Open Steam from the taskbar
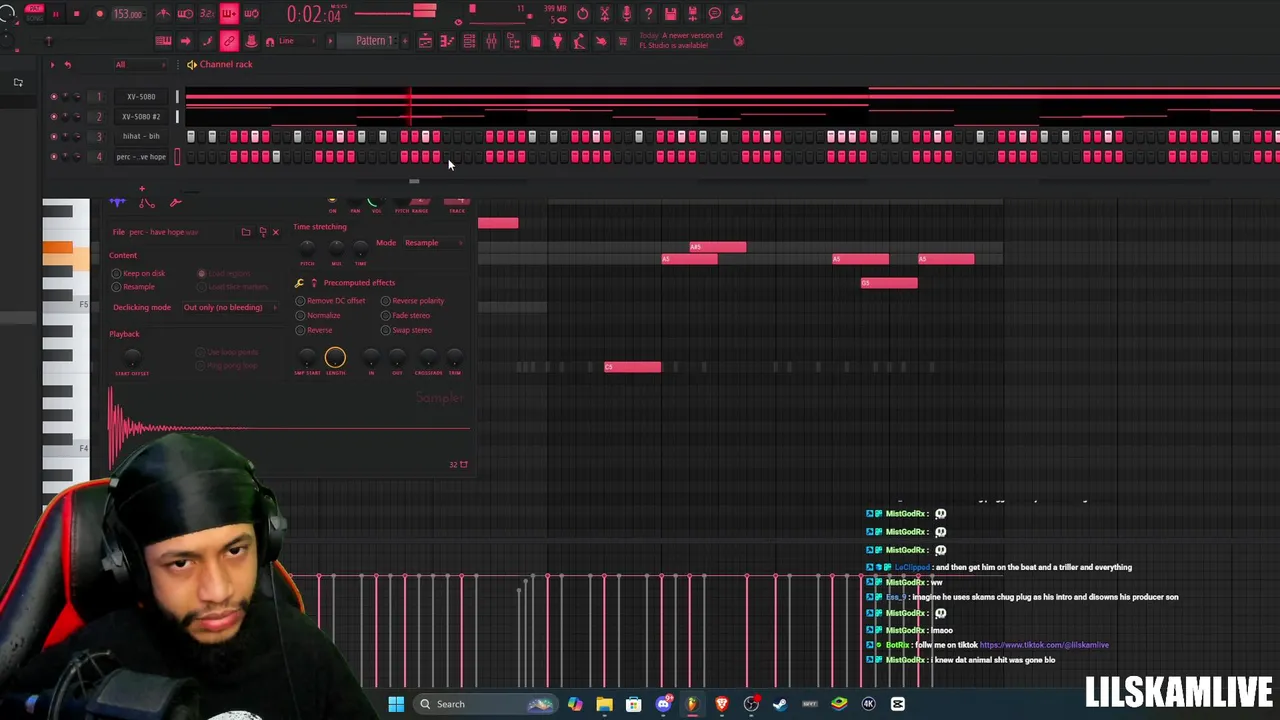 tap(780, 704)
